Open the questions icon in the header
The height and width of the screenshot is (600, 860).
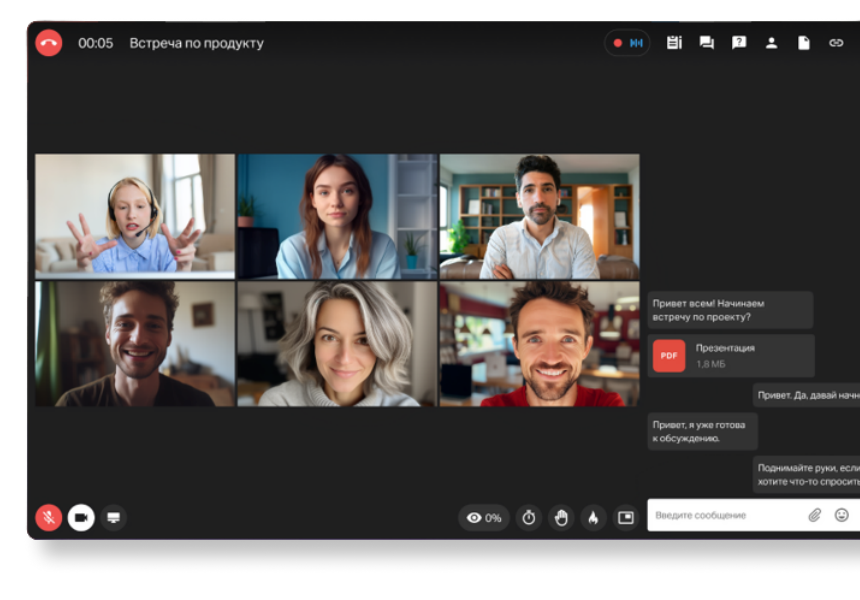tap(739, 43)
